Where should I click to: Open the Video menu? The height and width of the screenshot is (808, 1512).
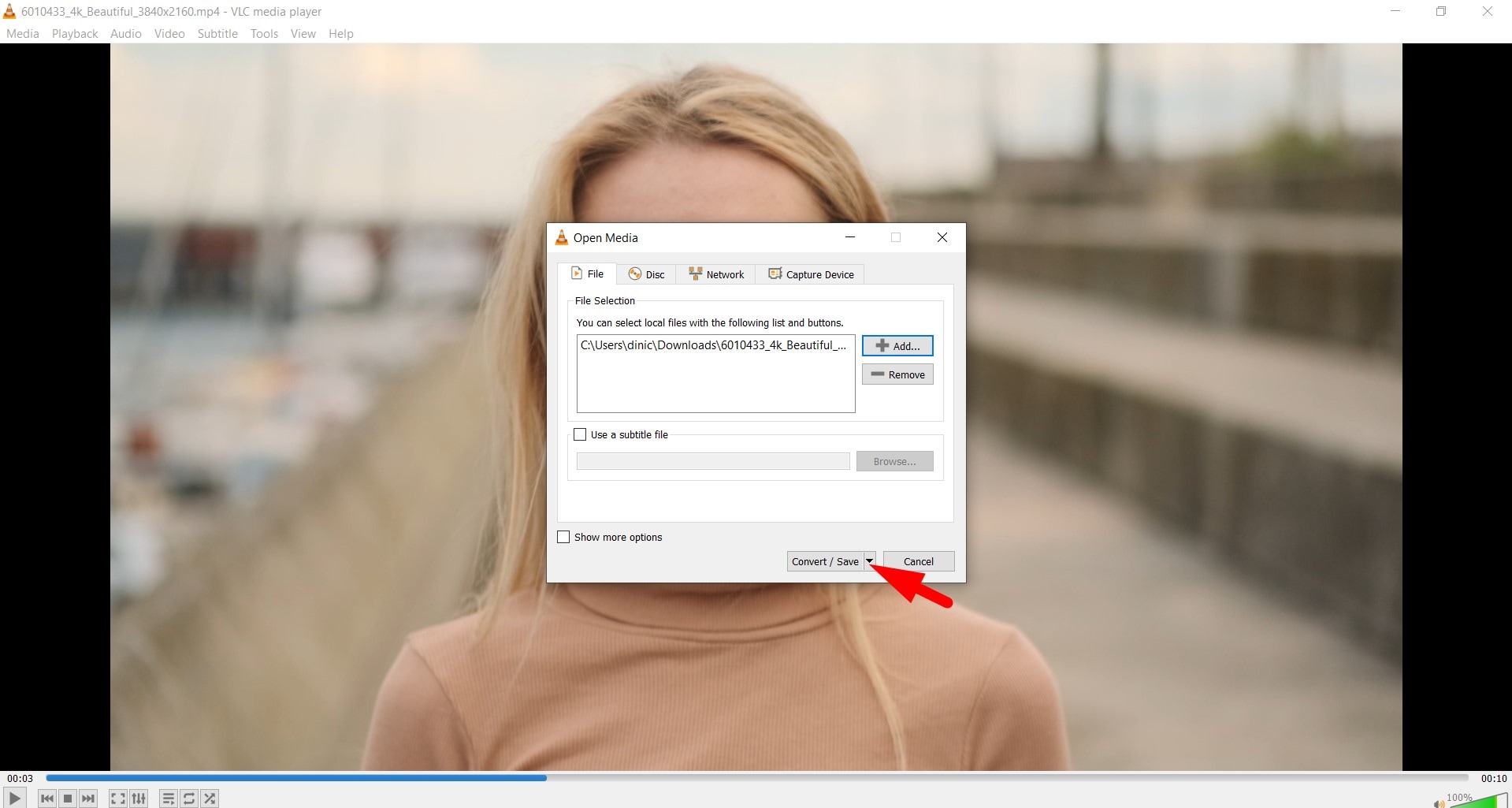tap(169, 34)
